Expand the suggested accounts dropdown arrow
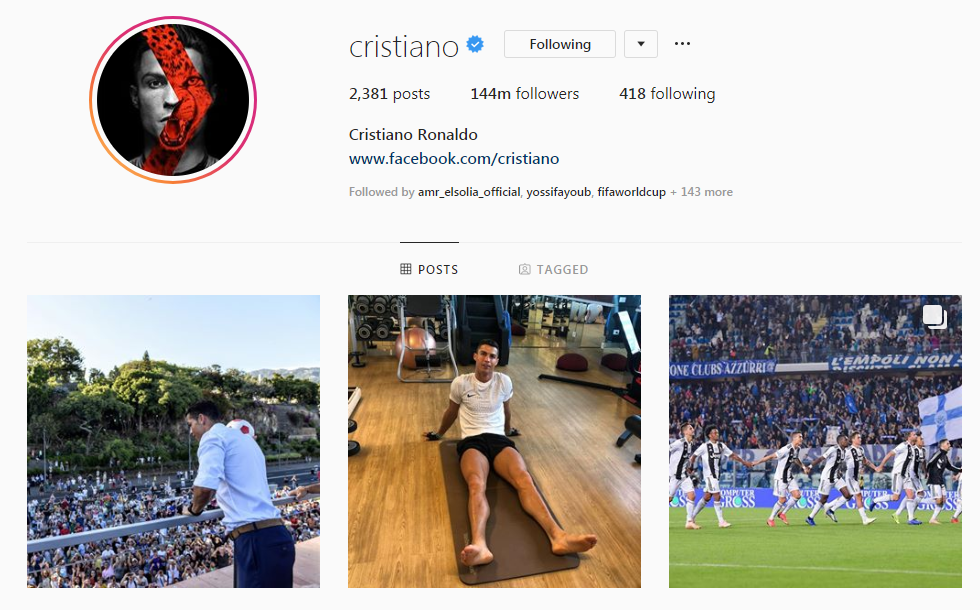Image resolution: width=980 pixels, height=610 pixels. [641, 44]
